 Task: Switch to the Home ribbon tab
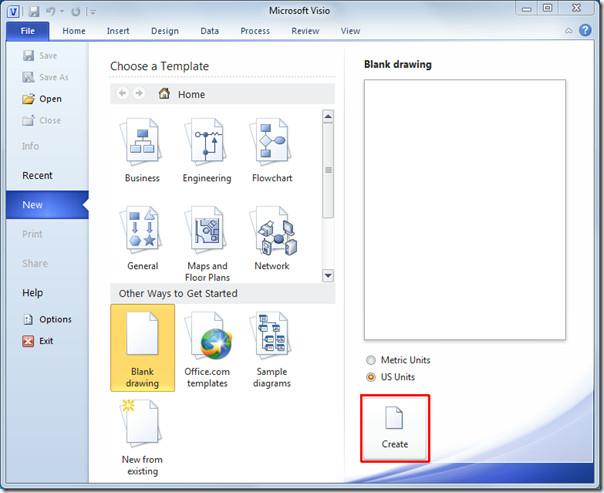pyautogui.click(x=74, y=31)
